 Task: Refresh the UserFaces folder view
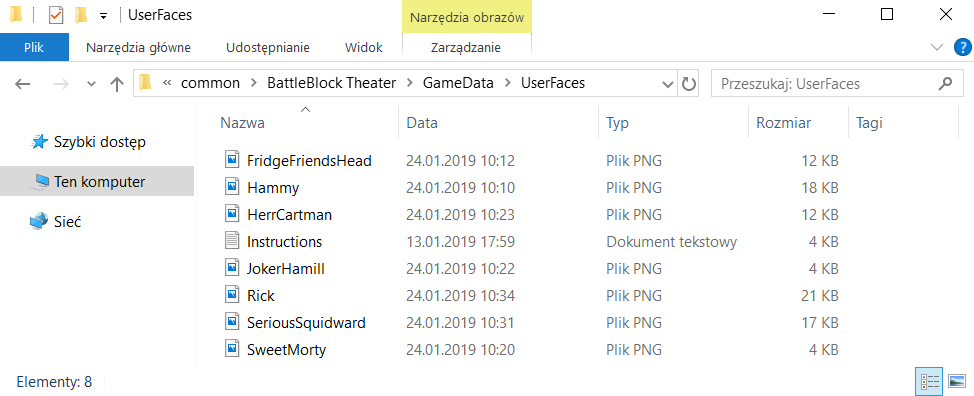(x=688, y=84)
